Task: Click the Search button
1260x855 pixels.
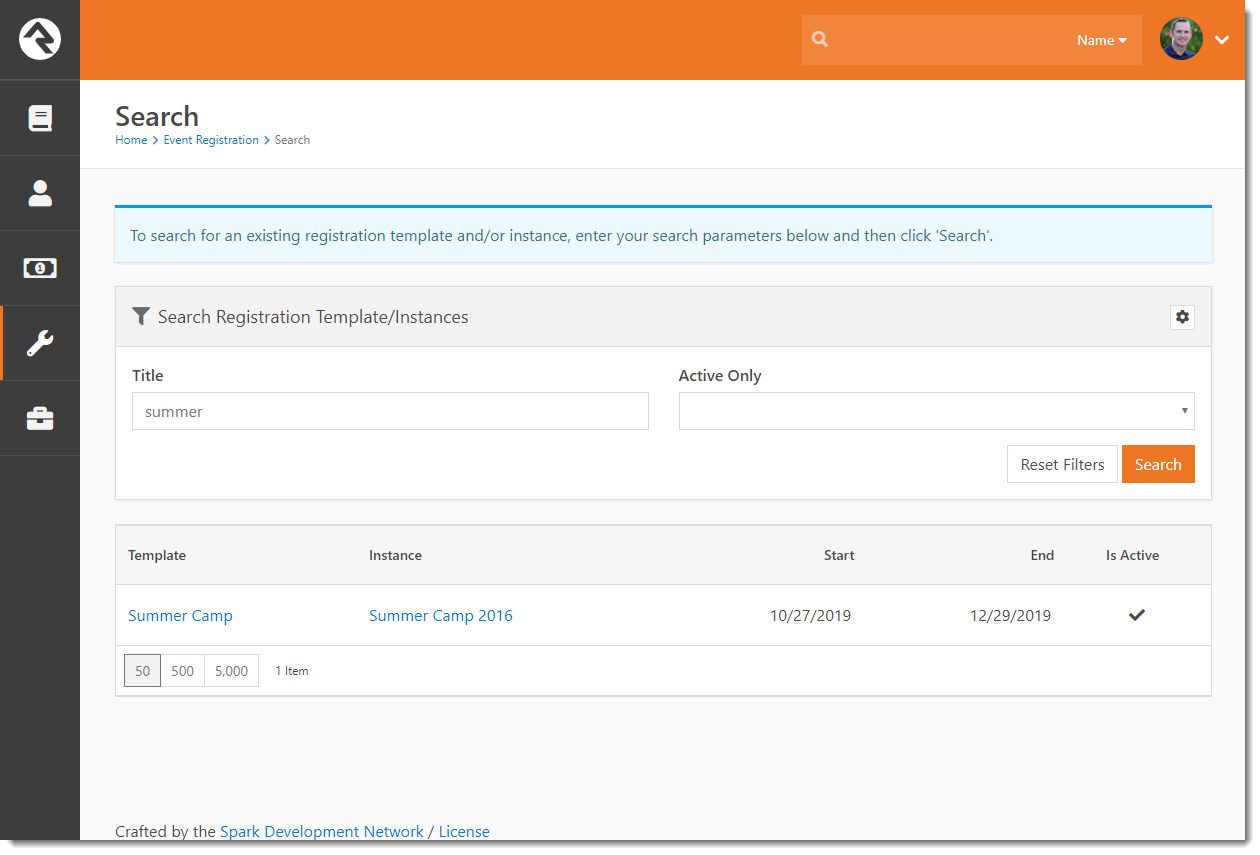Action: pyautogui.click(x=1158, y=464)
